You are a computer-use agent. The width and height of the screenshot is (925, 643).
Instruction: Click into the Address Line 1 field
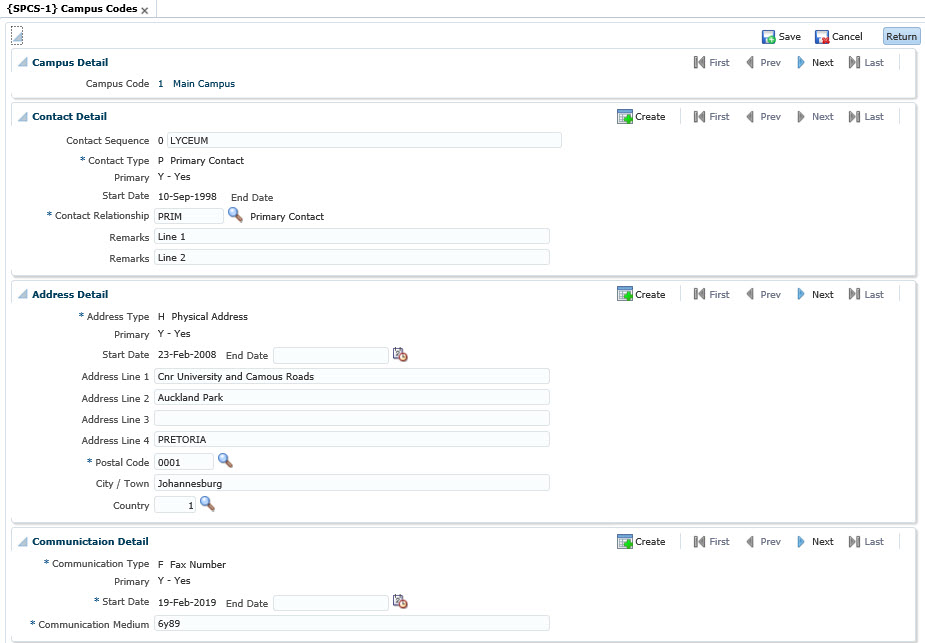click(x=351, y=377)
